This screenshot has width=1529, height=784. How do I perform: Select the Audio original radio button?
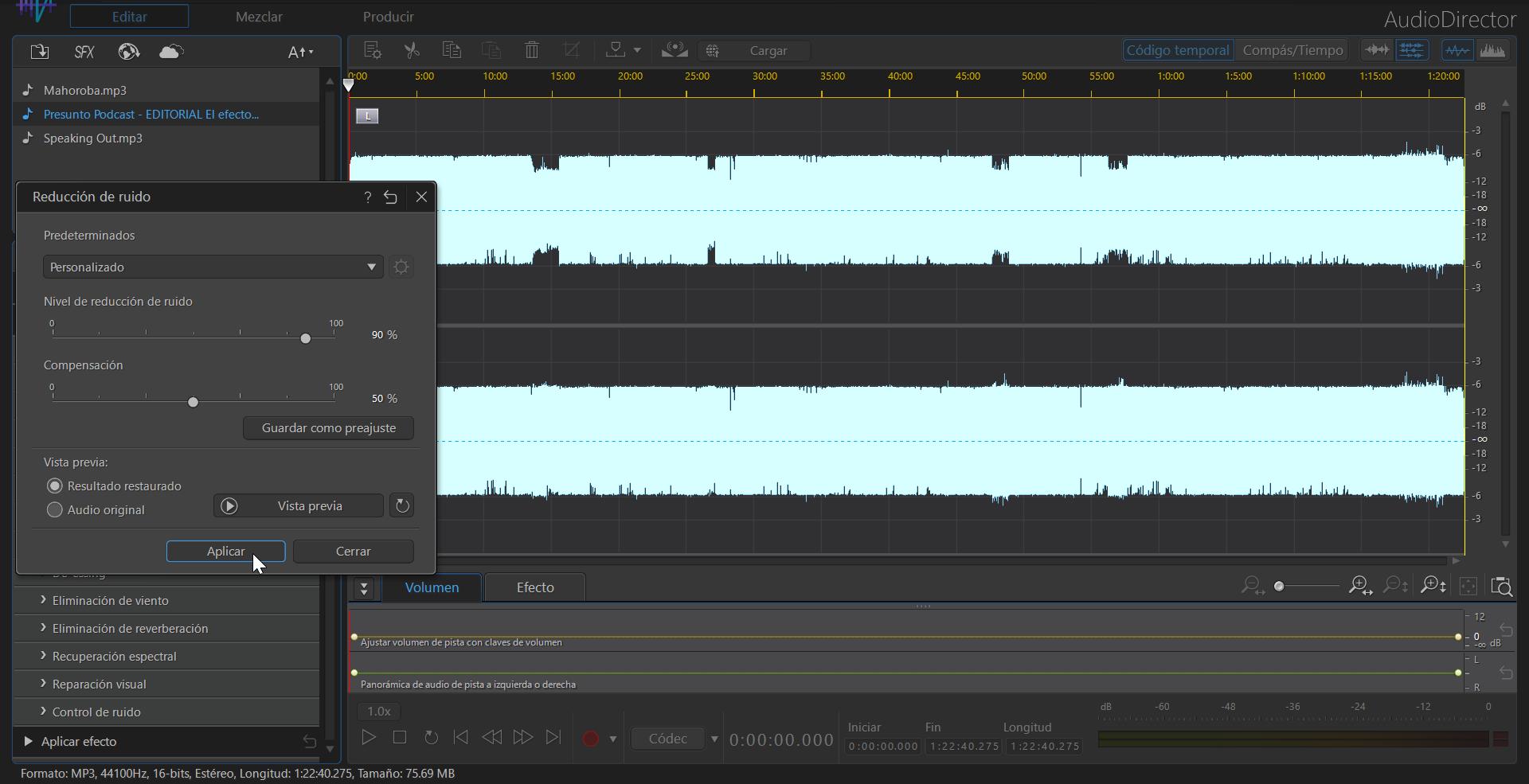(54, 510)
